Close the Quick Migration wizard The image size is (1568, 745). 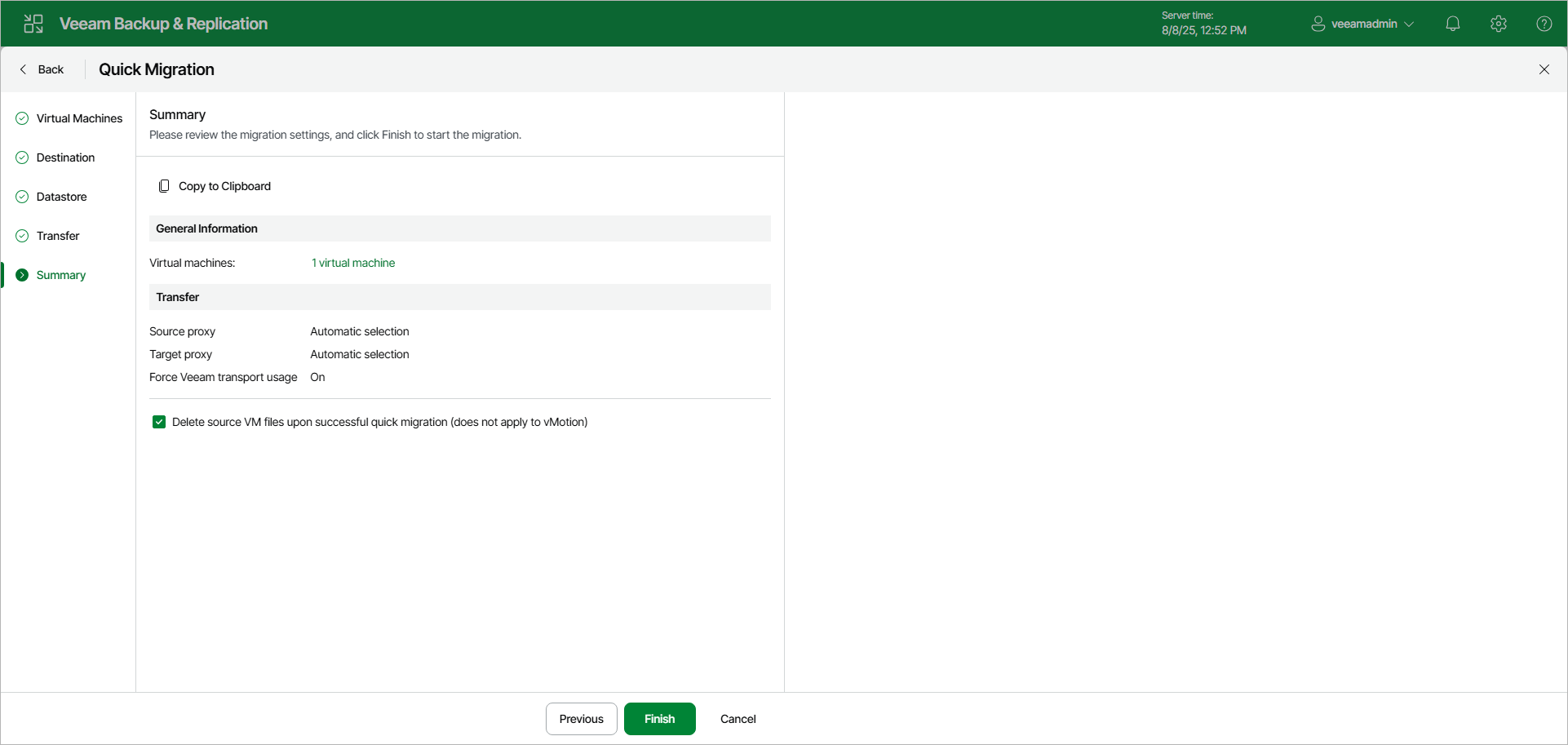(x=1544, y=69)
